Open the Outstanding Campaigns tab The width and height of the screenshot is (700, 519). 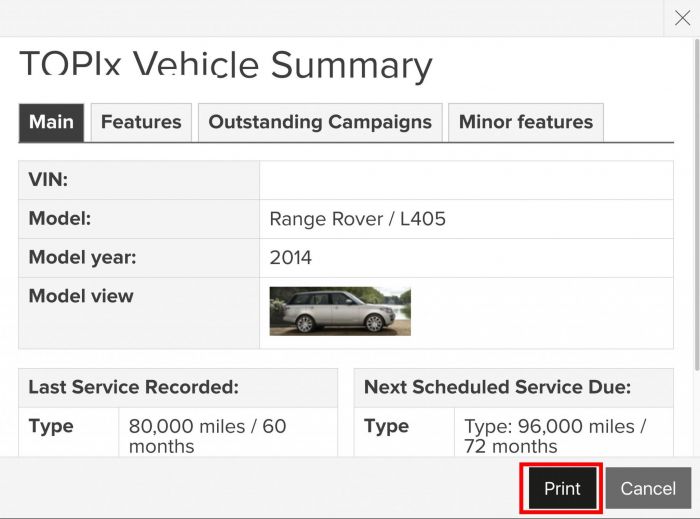pyautogui.click(x=320, y=122)
